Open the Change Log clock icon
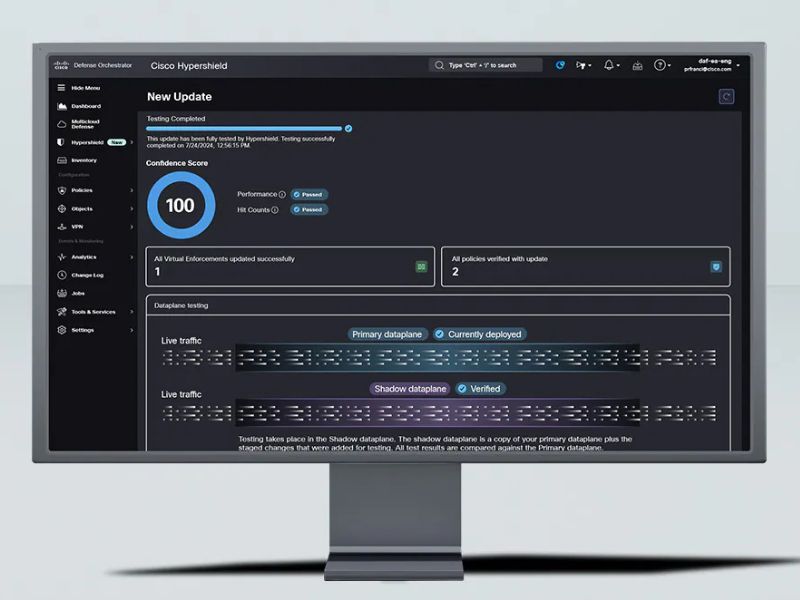Image resolution: width=800 pixels, height=600 pixels. pos(61,275)
